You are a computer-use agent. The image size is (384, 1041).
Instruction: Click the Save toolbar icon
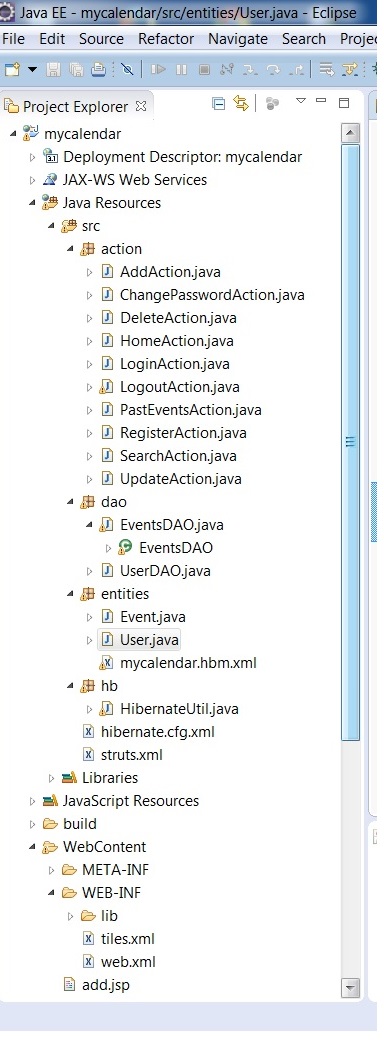click(54, 68)
